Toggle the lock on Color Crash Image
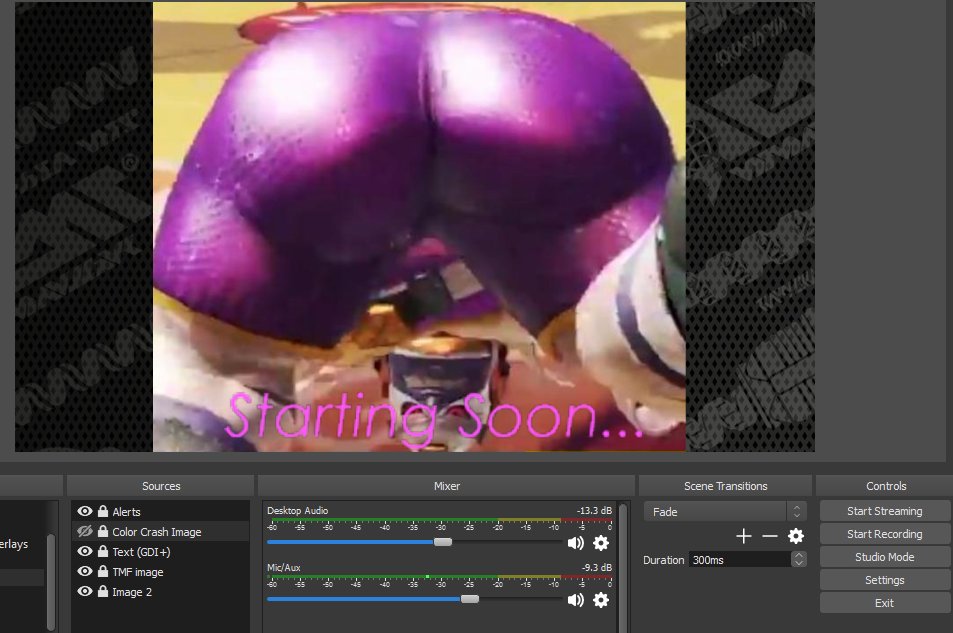 point(103,531)
